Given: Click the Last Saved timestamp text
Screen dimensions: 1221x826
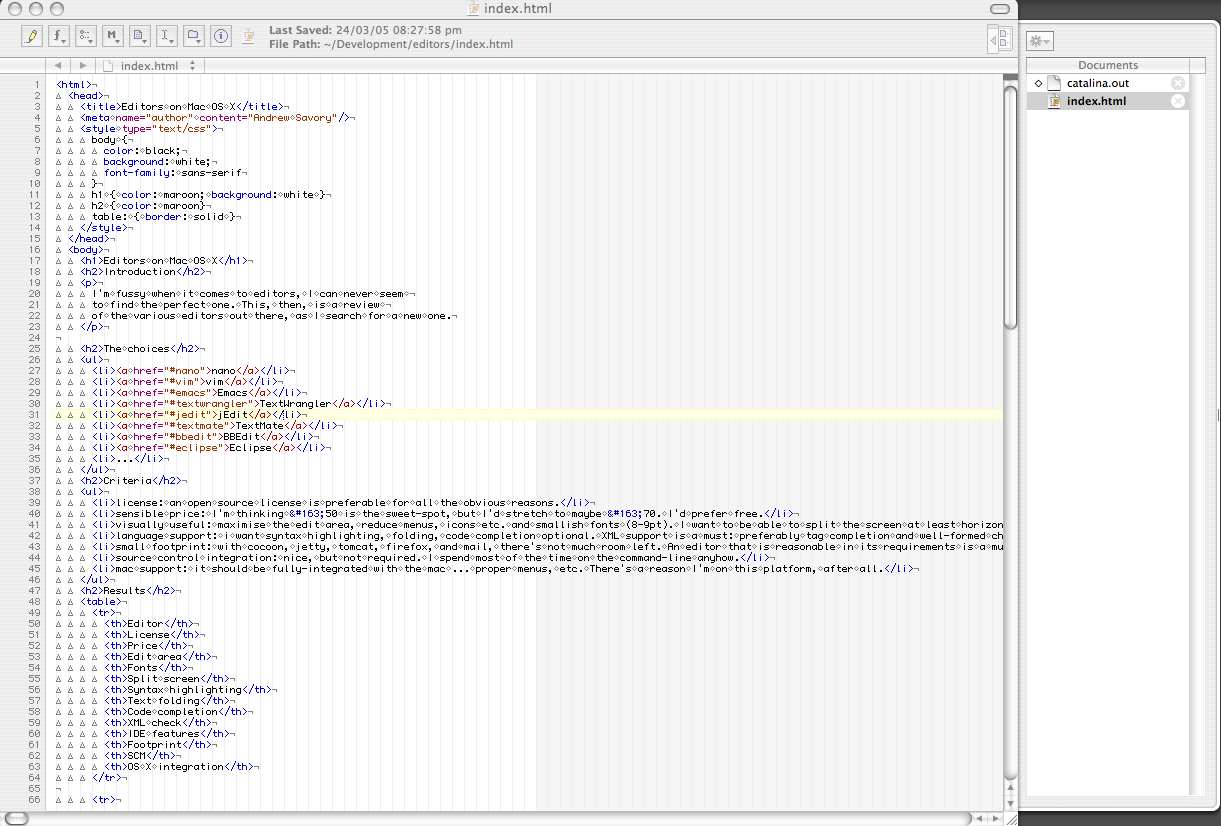Looking at the screenshot, I should coord(366,31).
